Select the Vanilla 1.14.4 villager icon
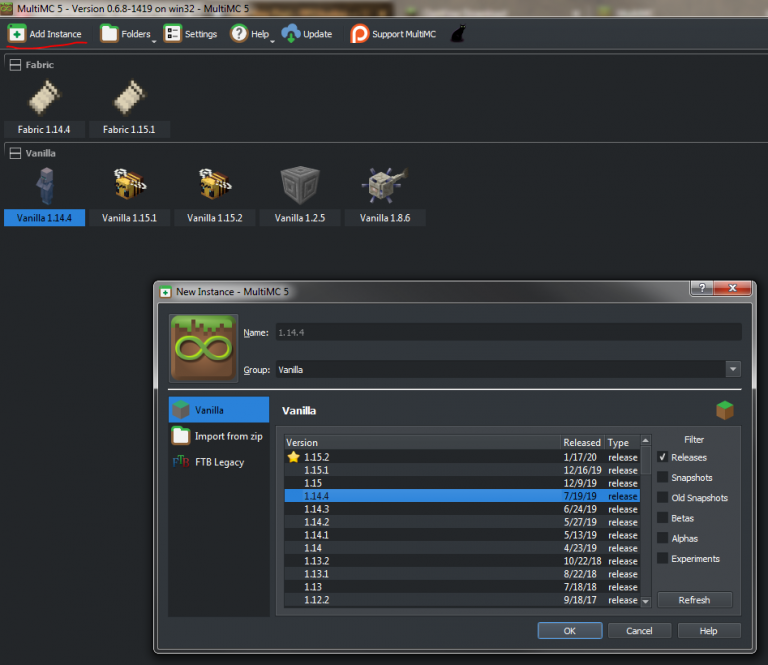 46,186
